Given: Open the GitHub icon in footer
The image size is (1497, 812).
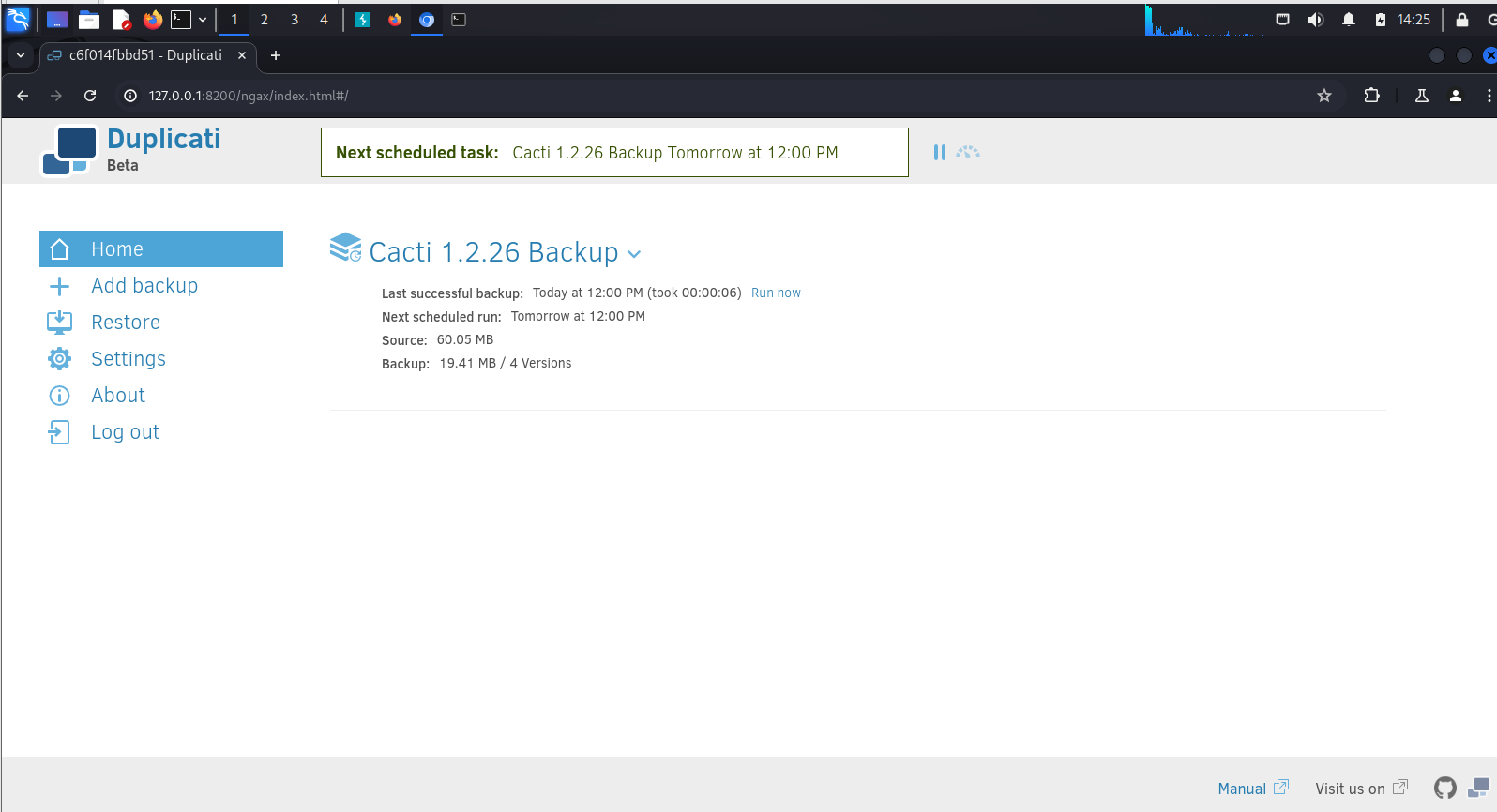Looking at the screenshot, I should click(1444, 789).
